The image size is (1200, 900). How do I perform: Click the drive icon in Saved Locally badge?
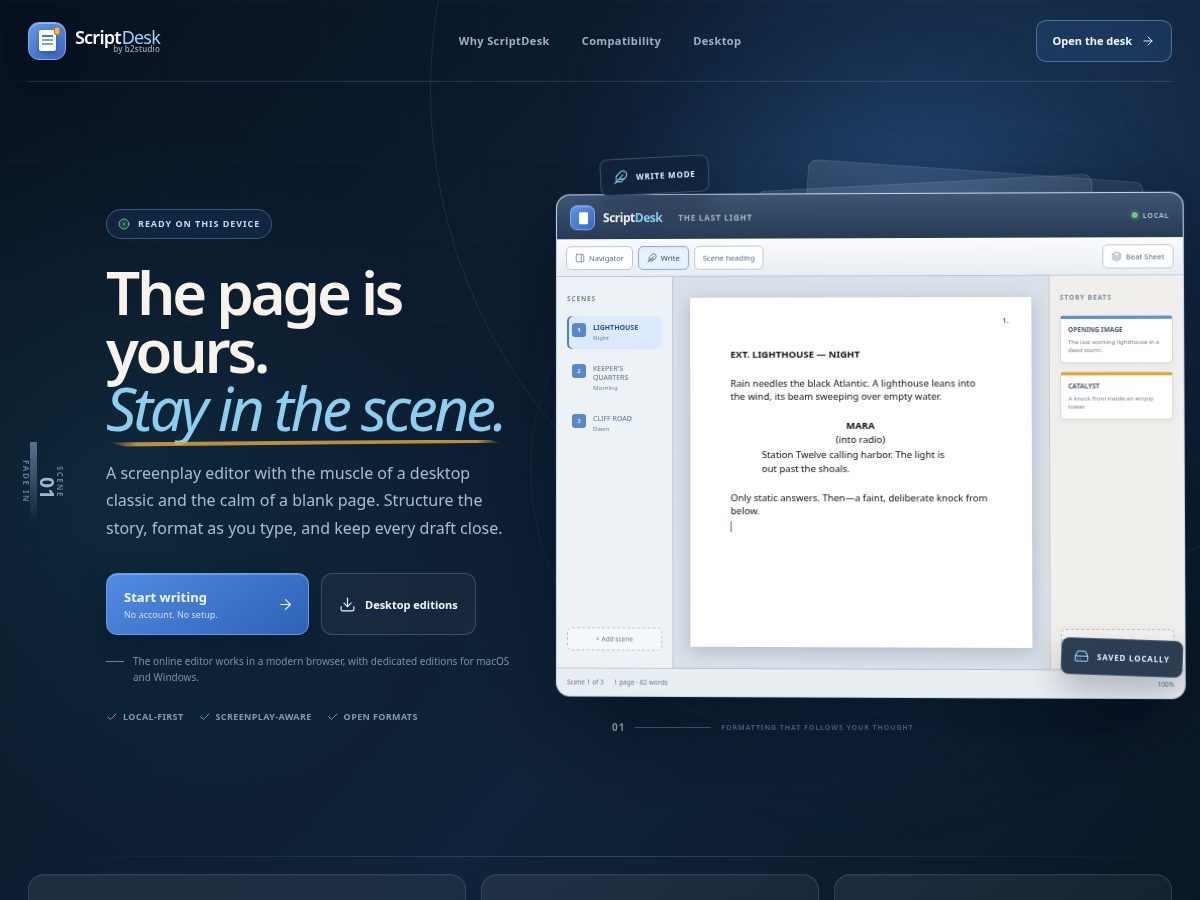[x=1081, y=657]
